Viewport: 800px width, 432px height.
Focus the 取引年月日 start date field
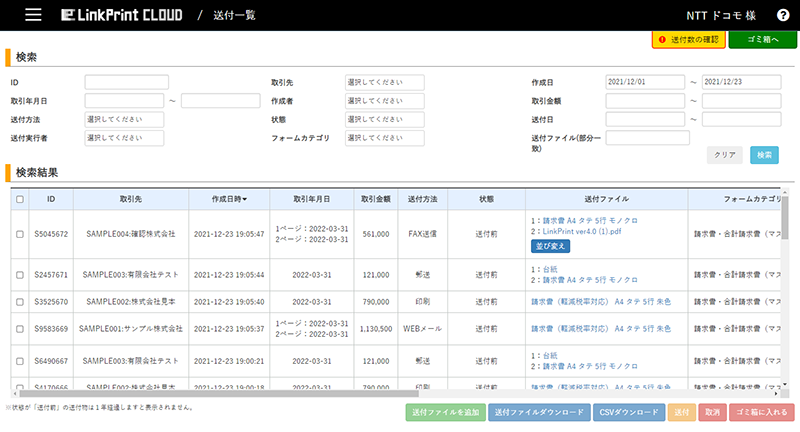pos(124,101)
